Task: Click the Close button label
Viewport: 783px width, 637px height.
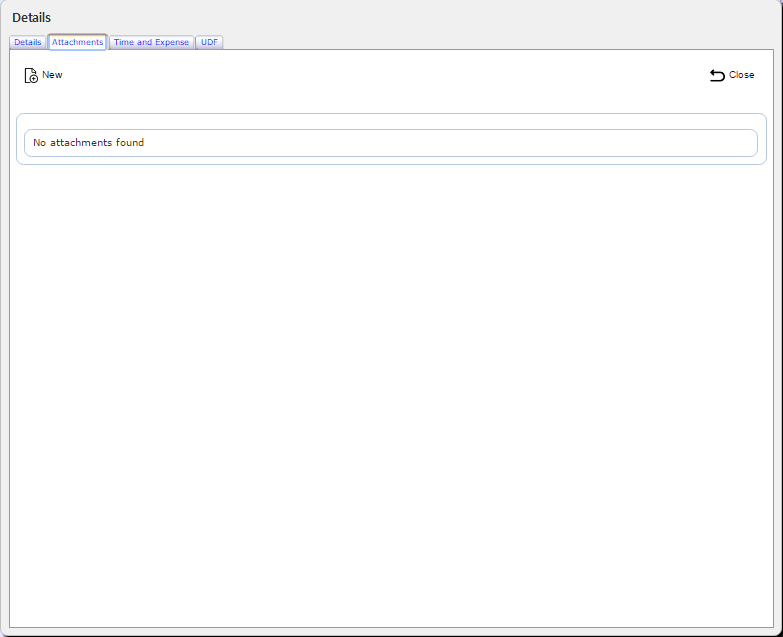Action: pyautogui.click(x=742, y=75)
